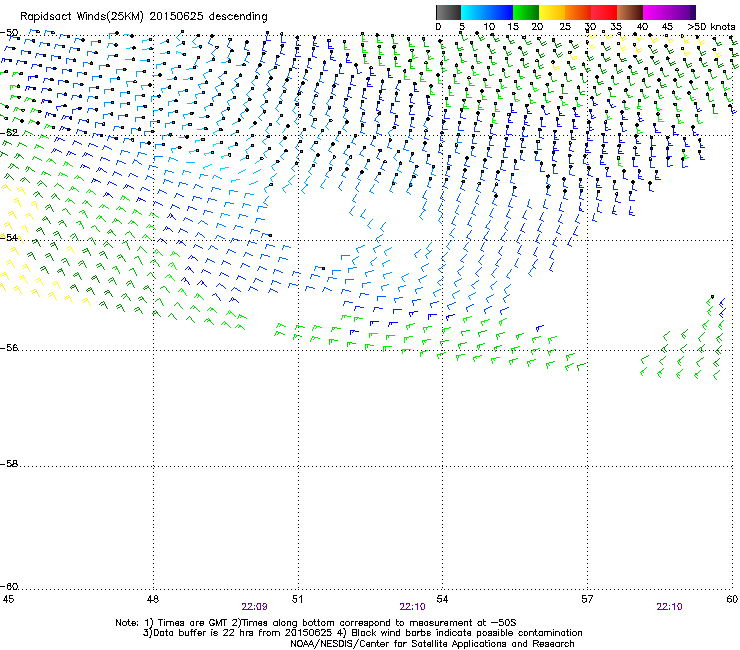Click the legend scale value '10'
Screen dimensions: 740x650
[x=489, y=27]
